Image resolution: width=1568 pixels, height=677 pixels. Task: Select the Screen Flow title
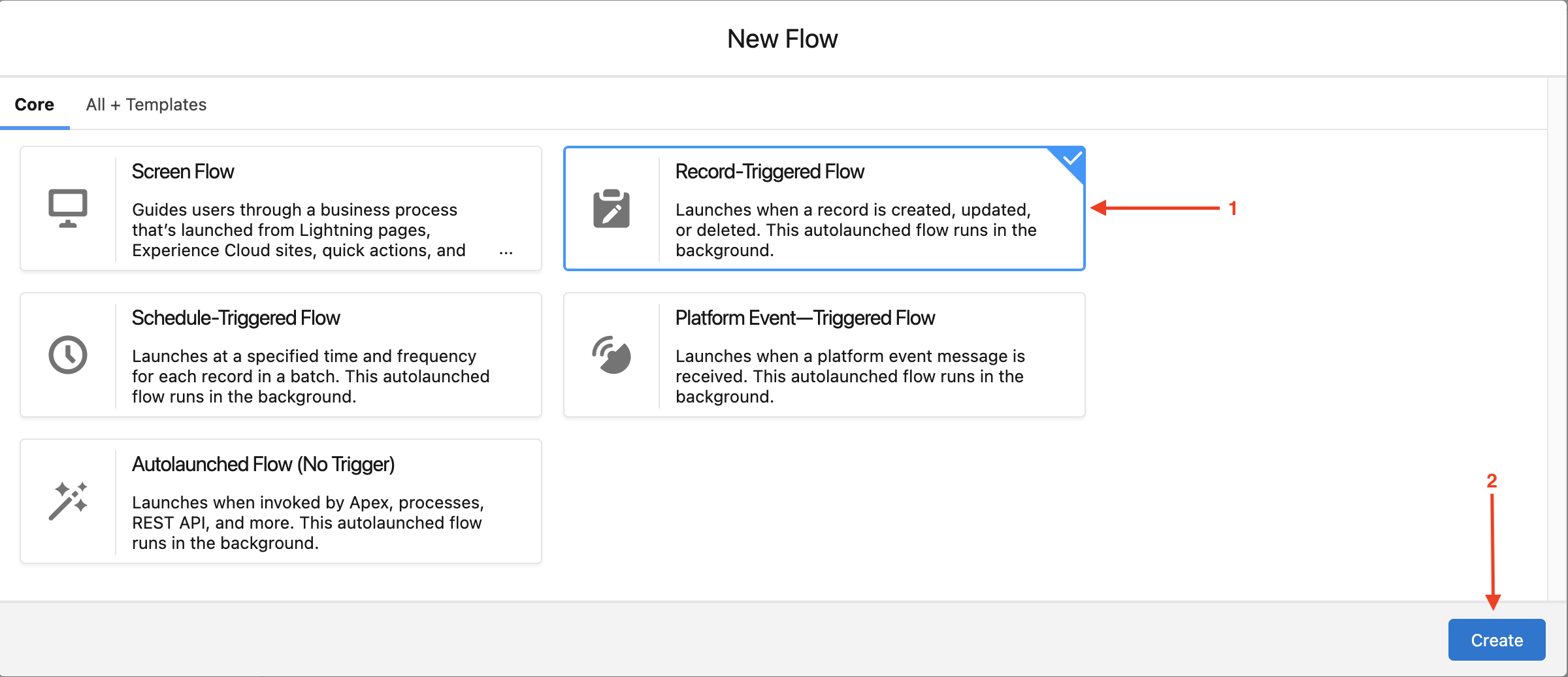point(183,171)
